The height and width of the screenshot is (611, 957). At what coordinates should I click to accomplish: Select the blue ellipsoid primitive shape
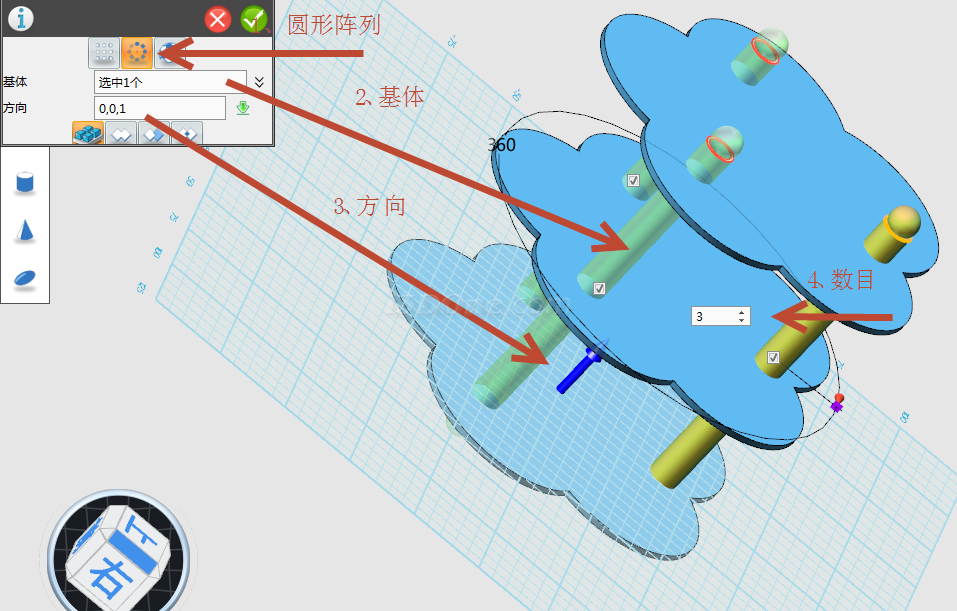pos(25,278)
